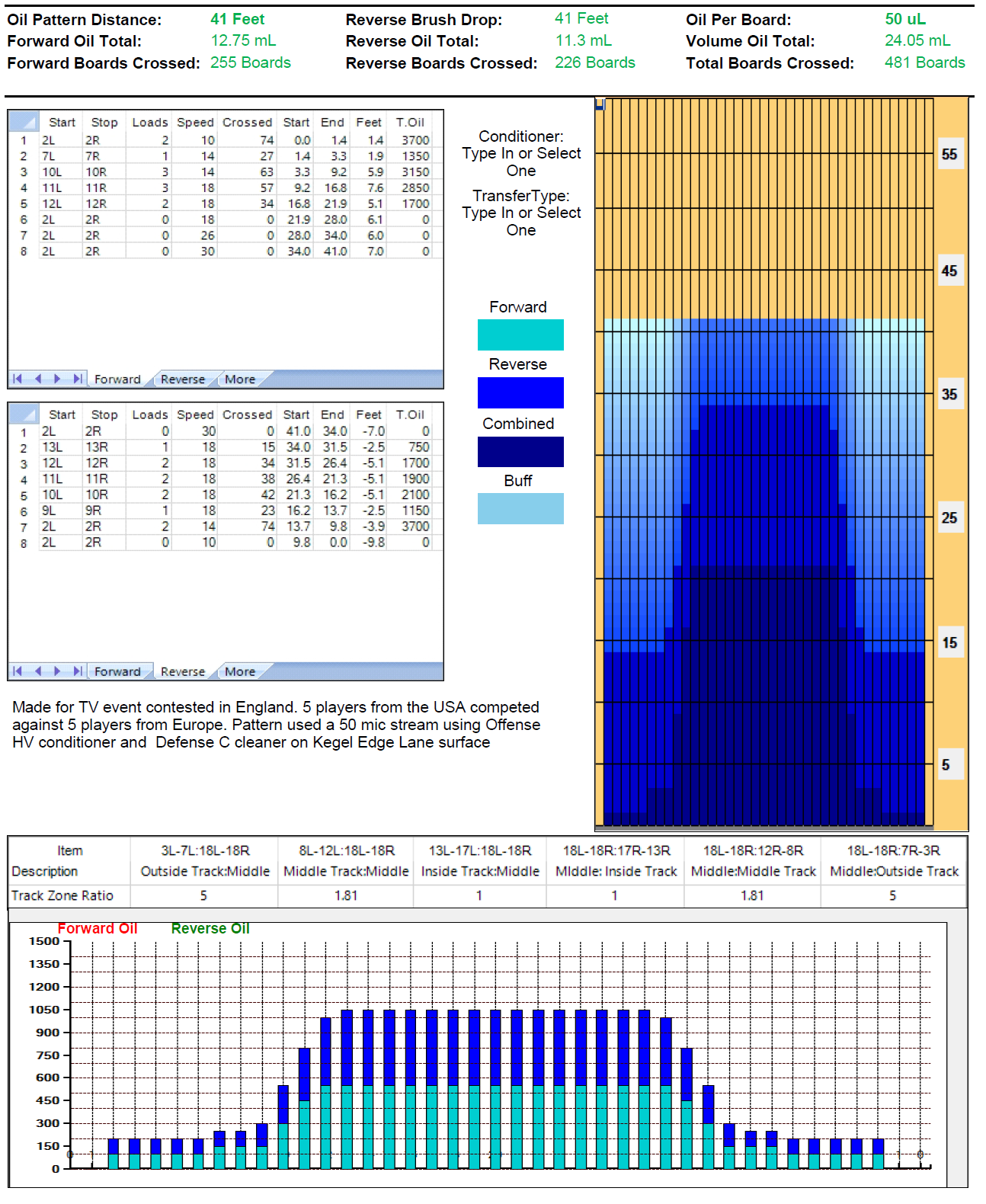
Task: Click the Crossed column header in upper table
Action: pos(247,123)
